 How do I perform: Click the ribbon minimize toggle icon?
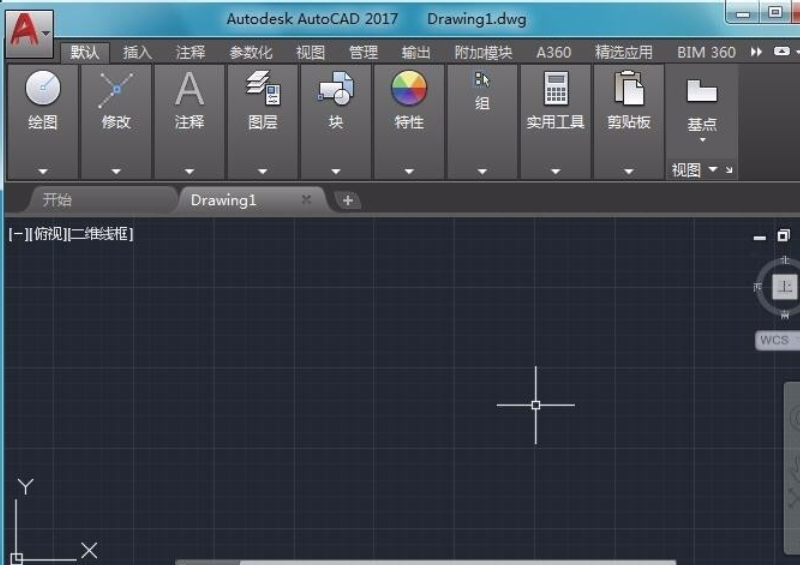782,52
